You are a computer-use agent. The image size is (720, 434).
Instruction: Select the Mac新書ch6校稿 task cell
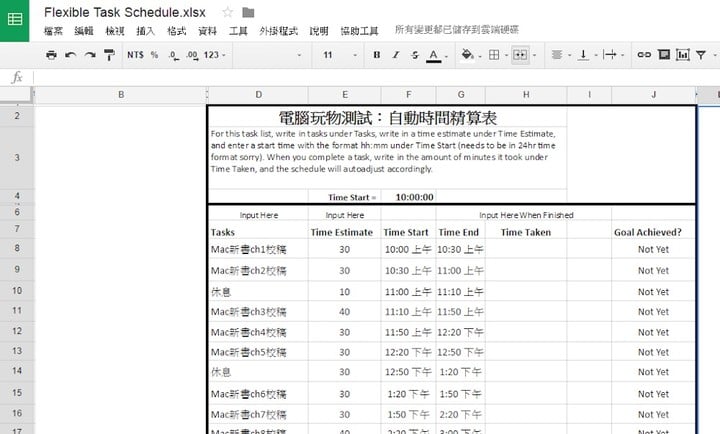tap(258, 394)
